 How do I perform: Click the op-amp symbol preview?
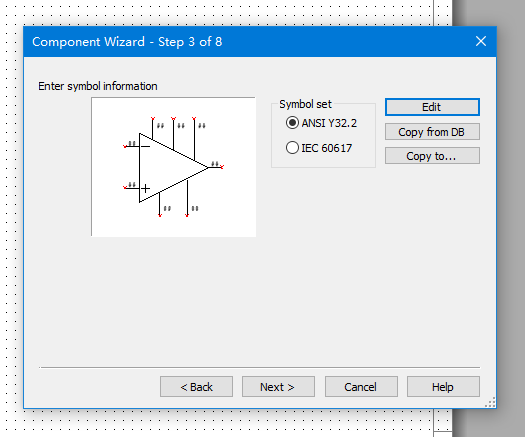[x=173, y=167]
